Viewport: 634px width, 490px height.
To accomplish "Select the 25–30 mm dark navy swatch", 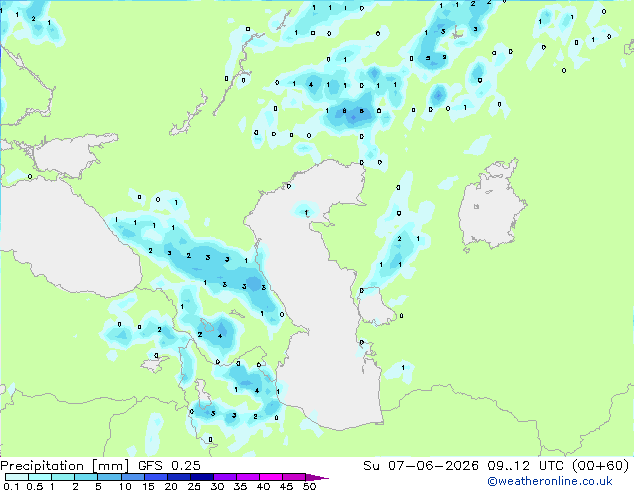I will pyautogui.click(x=202, y=477).
